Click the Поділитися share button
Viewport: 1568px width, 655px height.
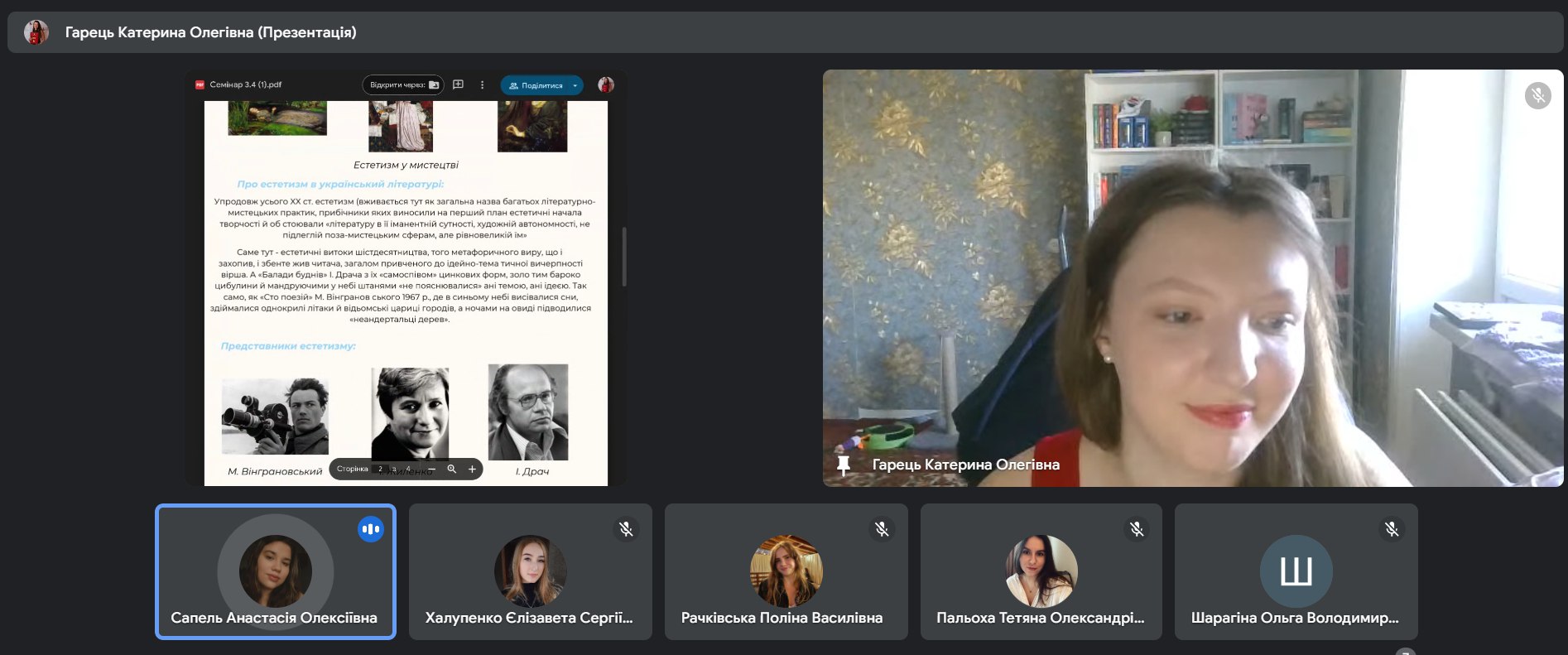(x=536, y=85)
